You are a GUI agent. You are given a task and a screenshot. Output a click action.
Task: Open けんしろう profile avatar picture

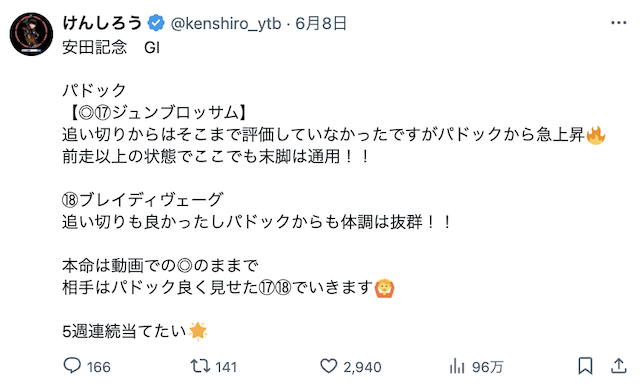[x=31, y=34]
